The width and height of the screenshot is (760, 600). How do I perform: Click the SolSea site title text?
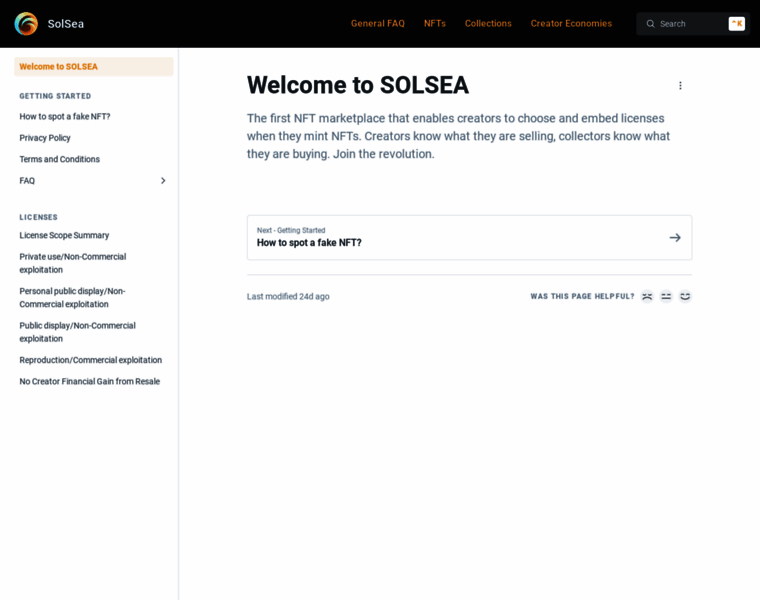[65, 24]
